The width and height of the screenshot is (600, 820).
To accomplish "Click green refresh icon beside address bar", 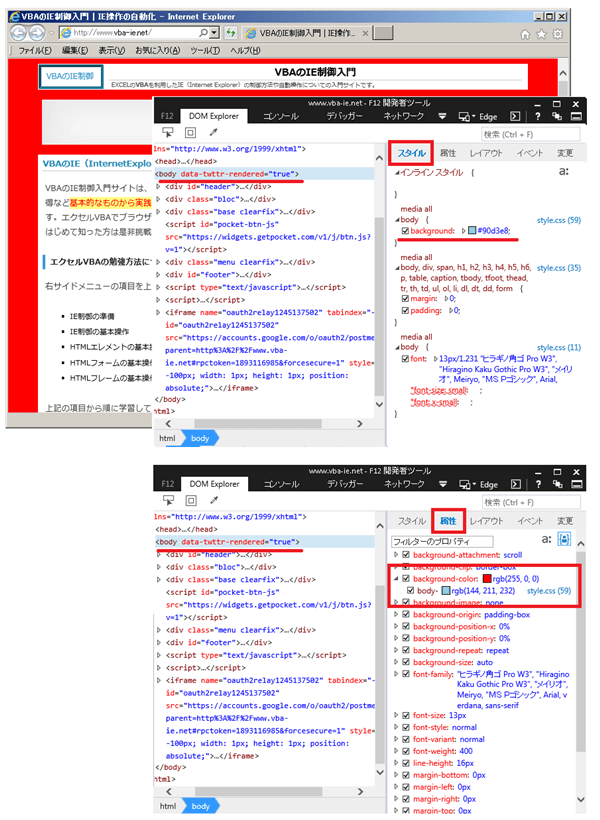I will [231, 33].
